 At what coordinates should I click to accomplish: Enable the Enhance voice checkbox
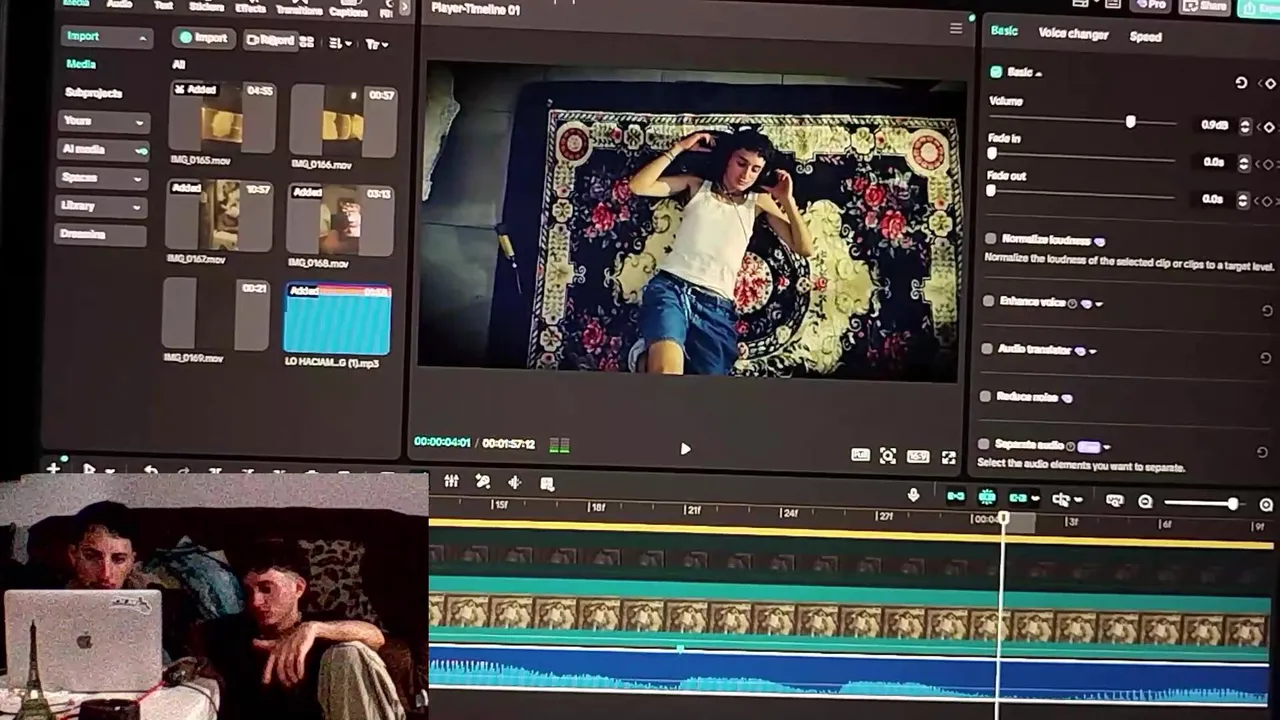tap(989, 301)
